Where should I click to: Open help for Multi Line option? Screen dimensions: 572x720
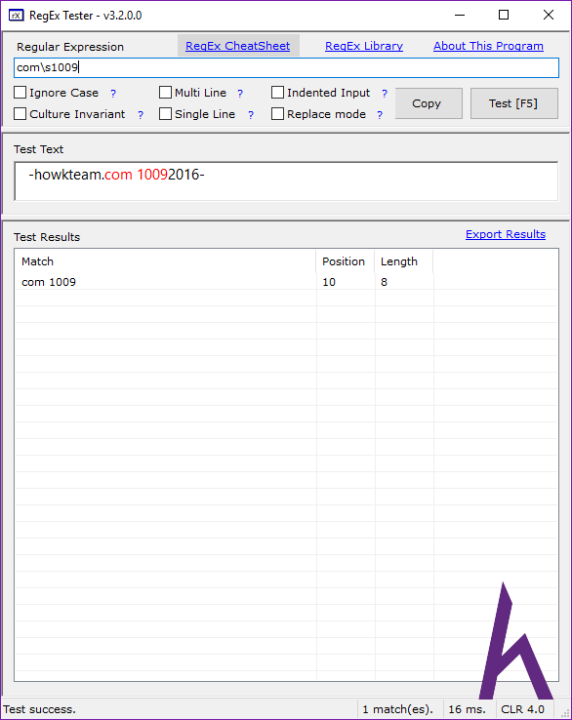pos(240,94)
